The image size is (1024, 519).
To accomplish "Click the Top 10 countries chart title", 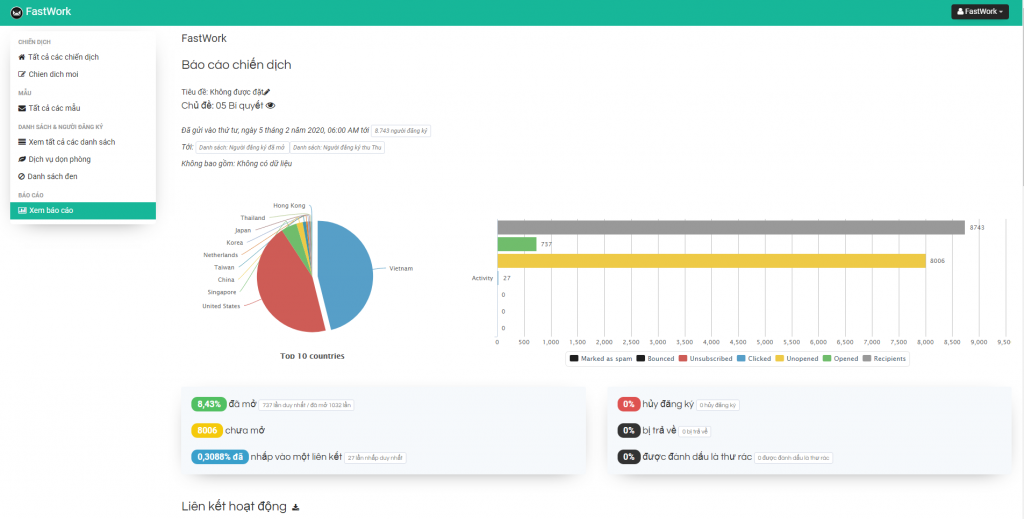I will point(312,356).
